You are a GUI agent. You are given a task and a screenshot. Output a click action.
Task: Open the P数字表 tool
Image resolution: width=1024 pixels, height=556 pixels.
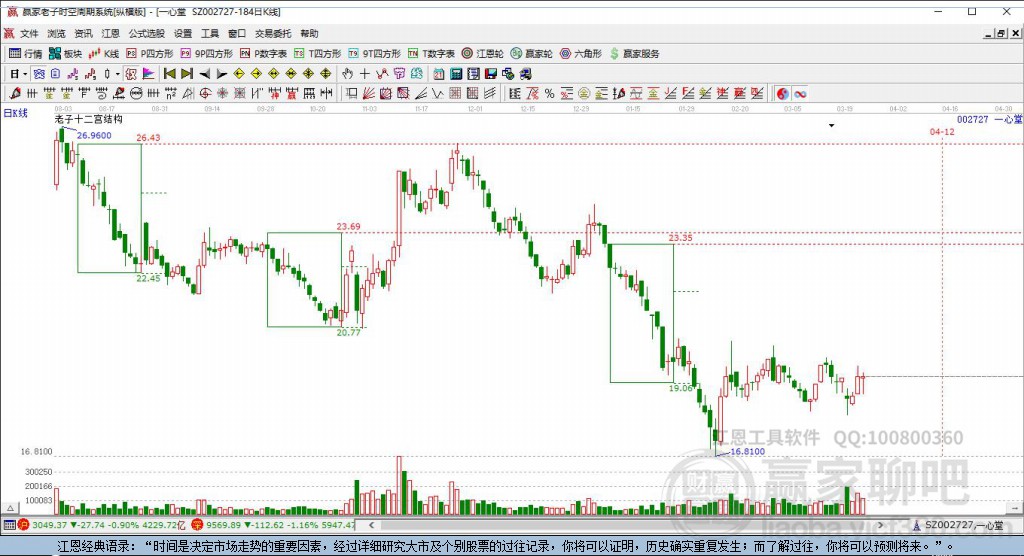point(263,54)
